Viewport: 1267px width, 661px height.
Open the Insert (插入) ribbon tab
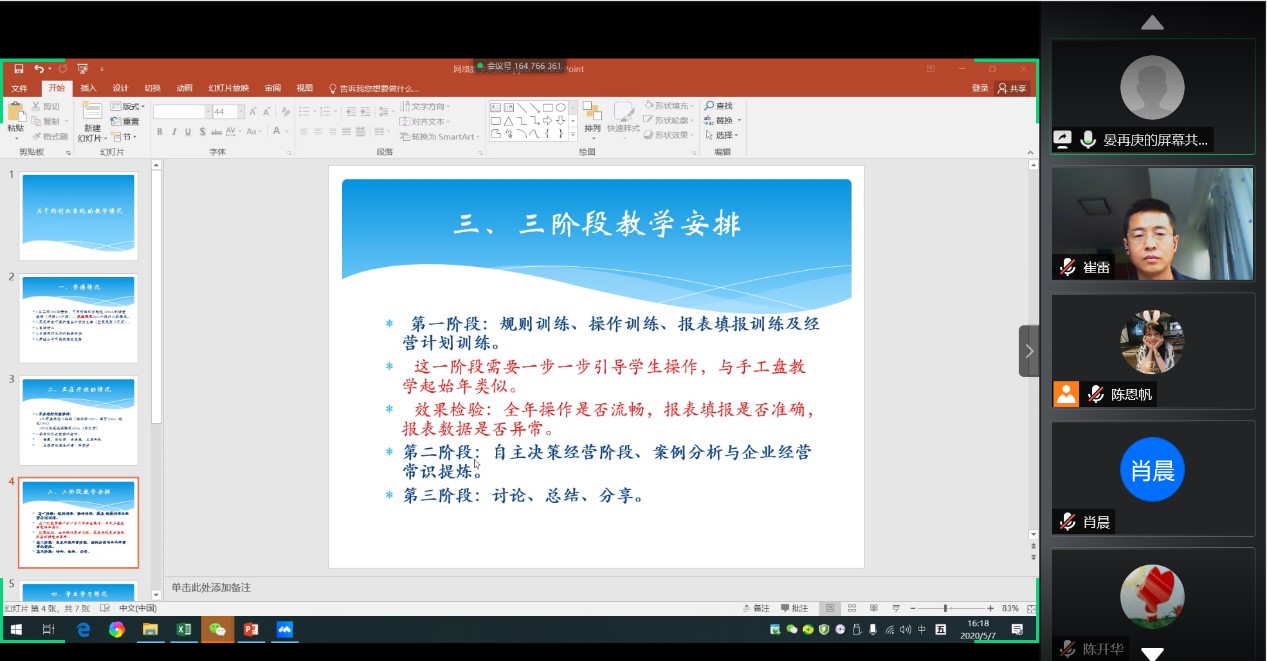pyautogui.click(x=88, y=88)
